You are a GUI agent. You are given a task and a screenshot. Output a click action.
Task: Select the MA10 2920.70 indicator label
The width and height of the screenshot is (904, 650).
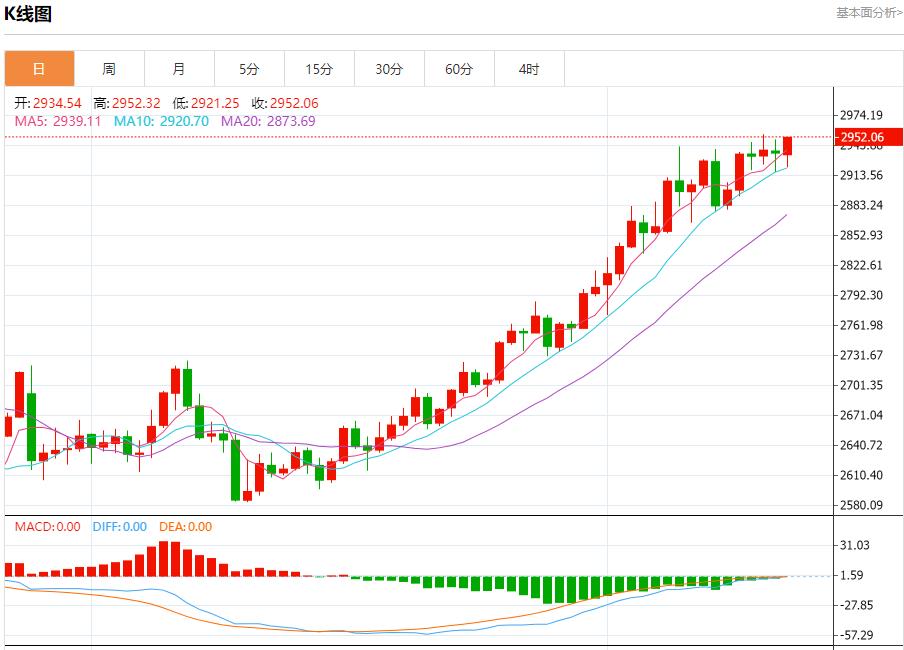point(161,121)
